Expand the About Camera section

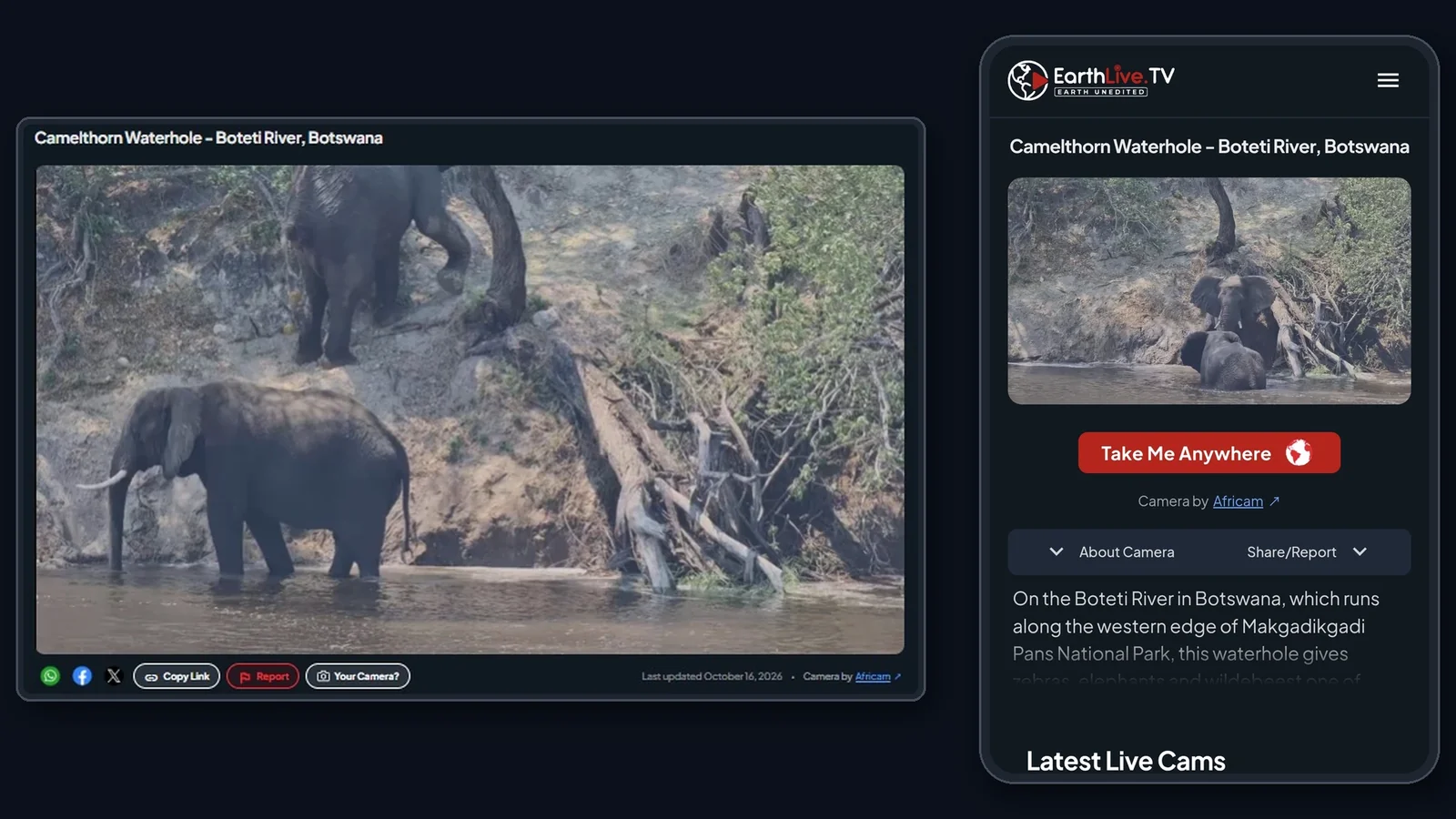tap(1112, 552)
